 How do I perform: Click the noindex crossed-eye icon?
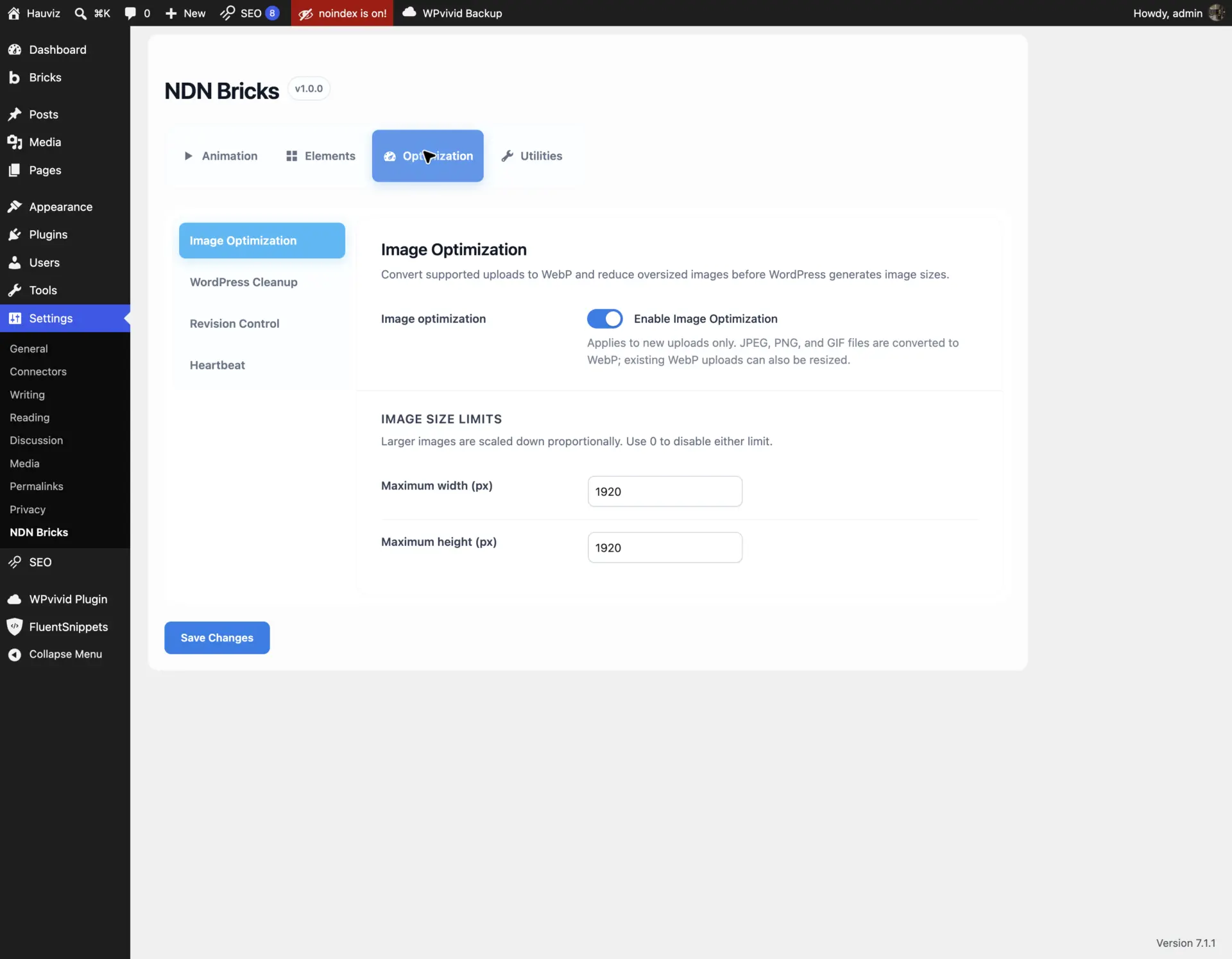tap(305, 13)
